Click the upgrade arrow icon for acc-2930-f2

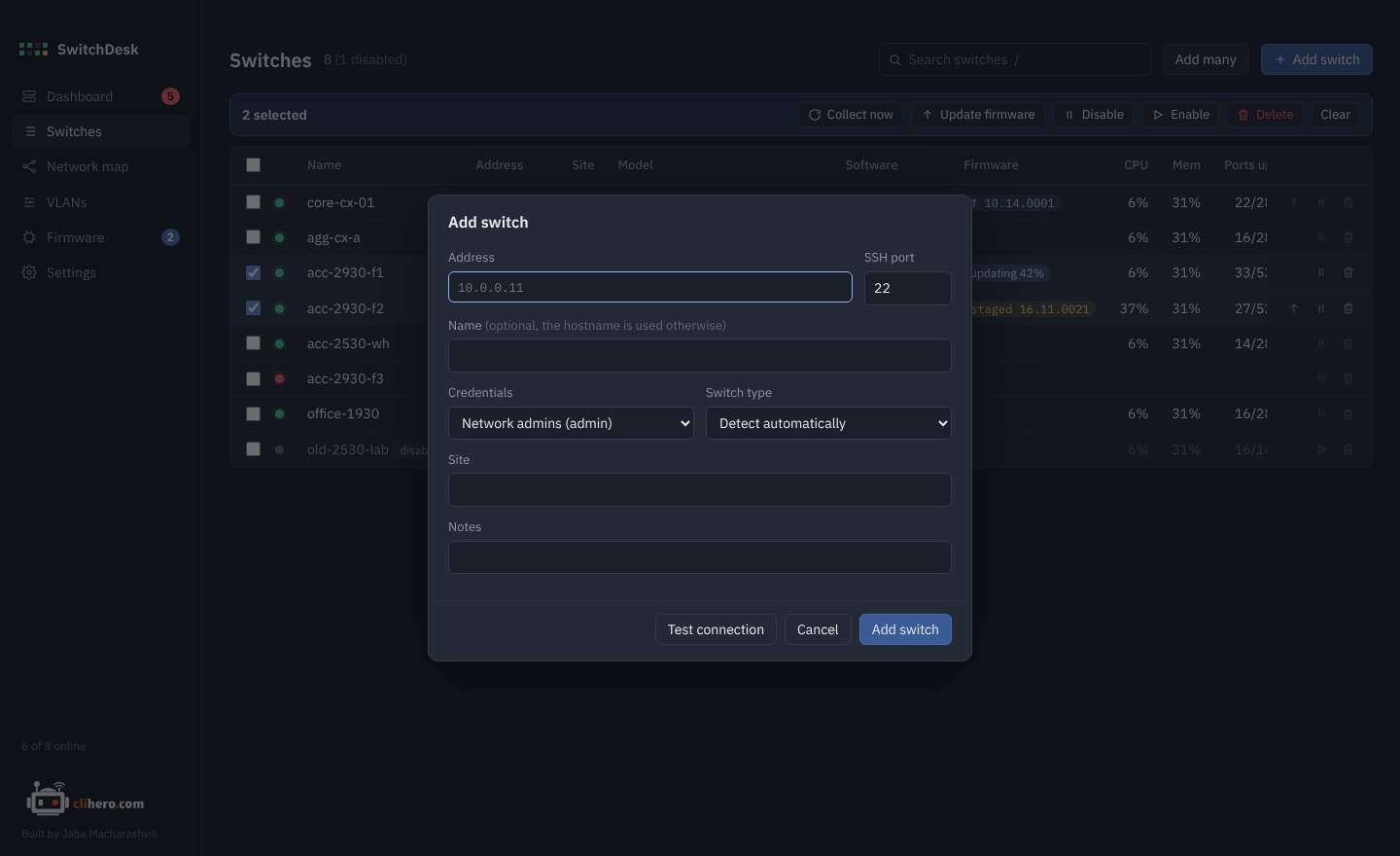click(x=1294, y=308)
